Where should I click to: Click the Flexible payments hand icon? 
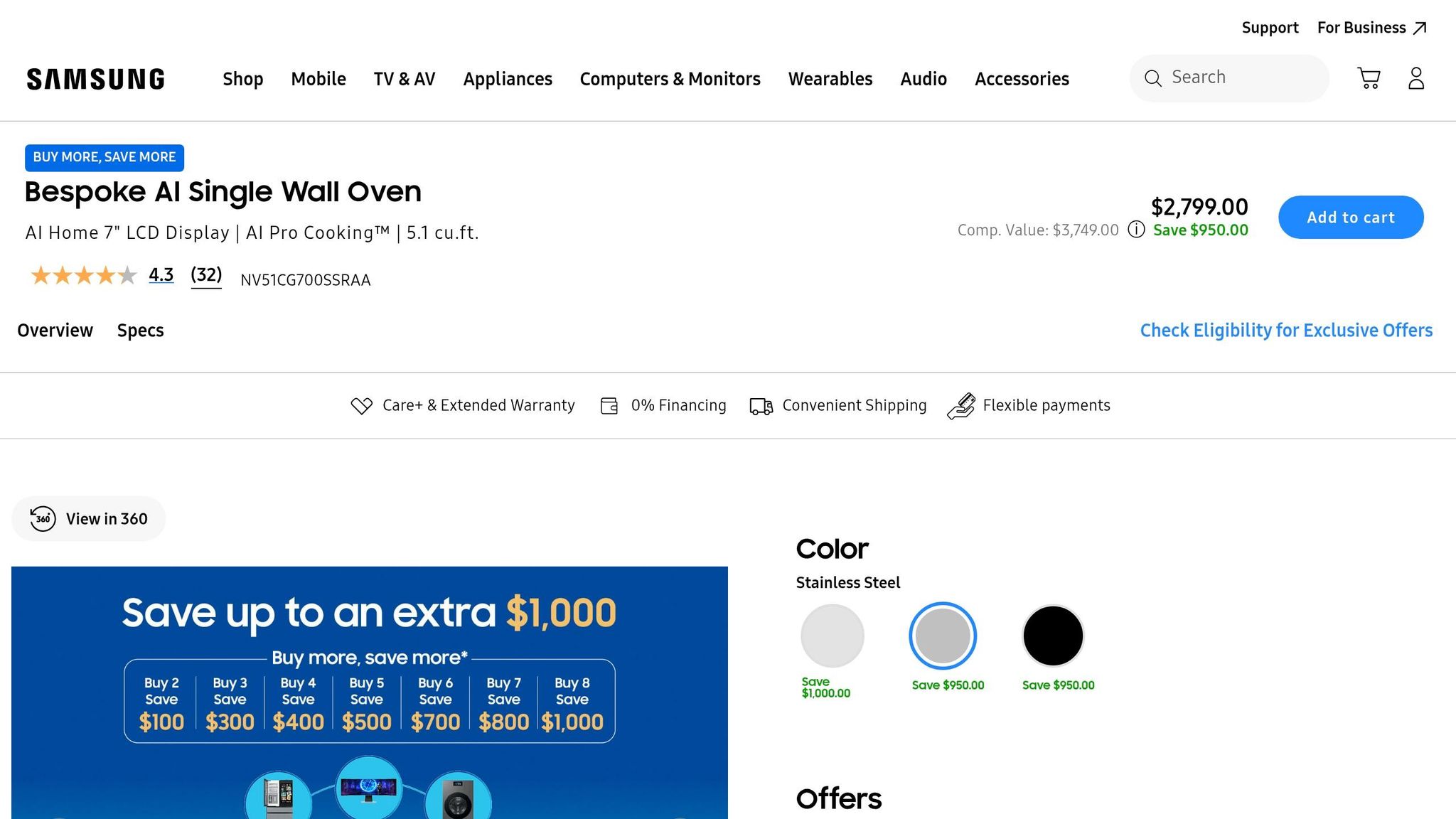(960, 406)
